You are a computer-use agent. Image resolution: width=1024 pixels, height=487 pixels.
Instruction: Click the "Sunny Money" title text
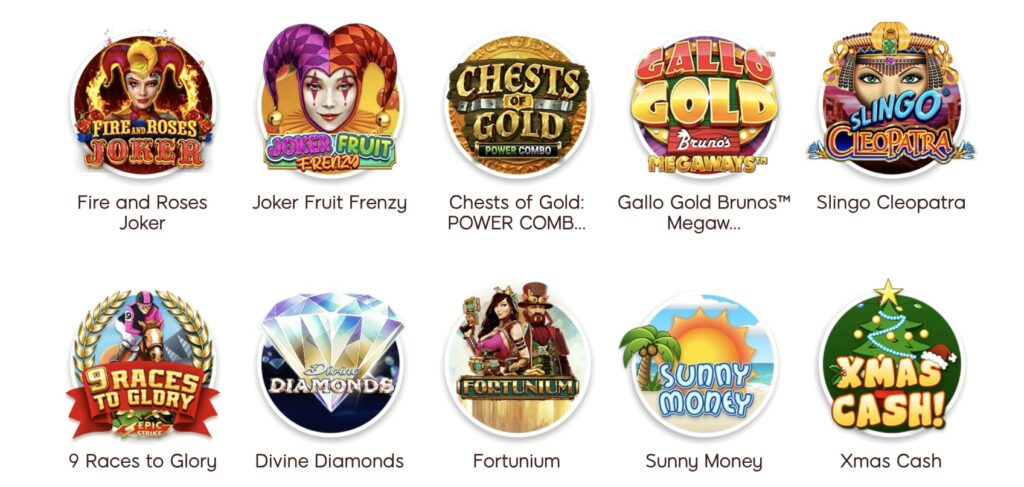[x=704, y=462]
